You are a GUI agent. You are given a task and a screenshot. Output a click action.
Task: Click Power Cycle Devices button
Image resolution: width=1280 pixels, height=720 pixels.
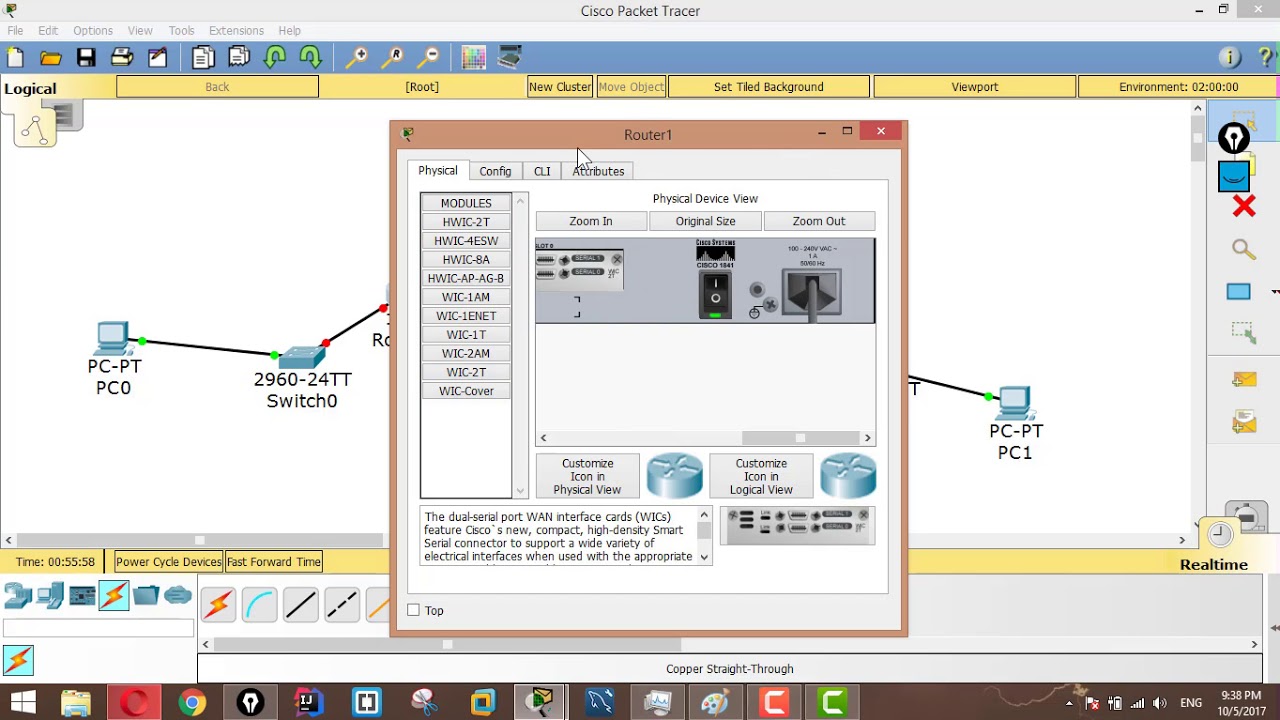[168, 562]
